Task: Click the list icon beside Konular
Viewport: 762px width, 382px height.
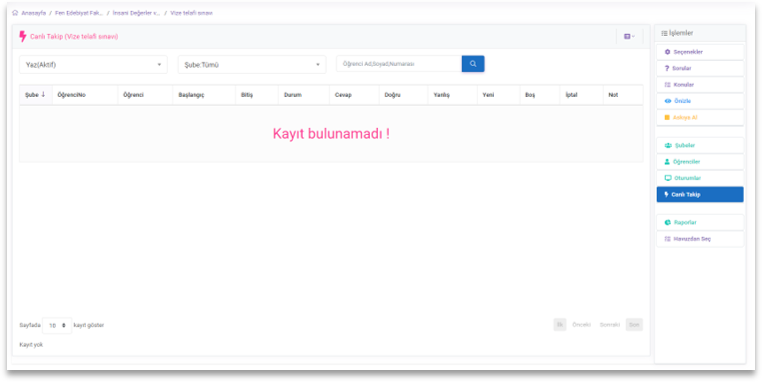Action: pos(667,85)
